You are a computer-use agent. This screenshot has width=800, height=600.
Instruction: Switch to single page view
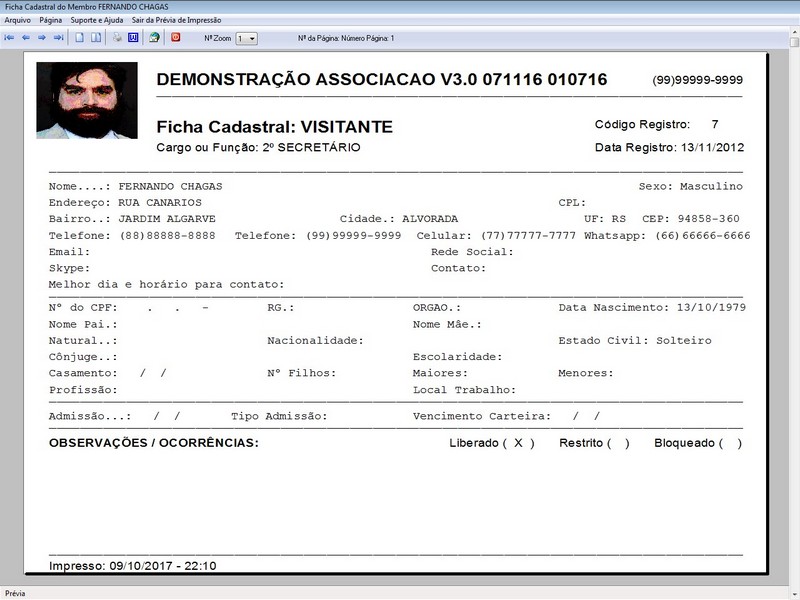click(80, 38)
